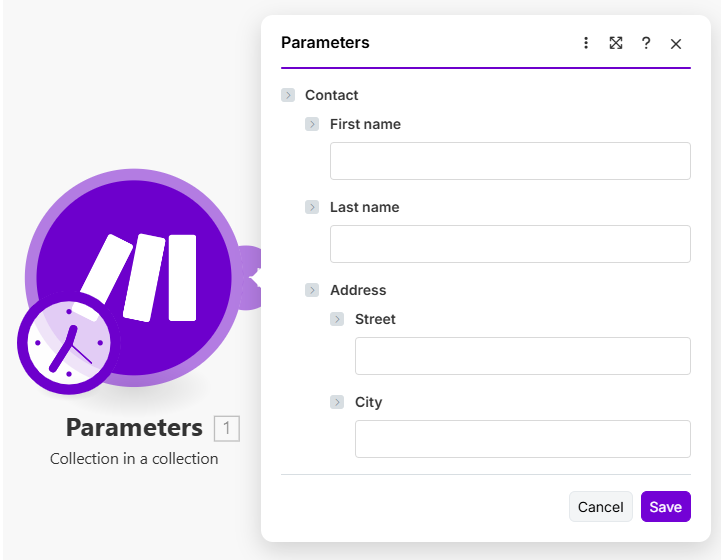Screen dimensions: 724x560
Task: Click the module number badge 1
Action: pyautogui.click(x=227, y=429)
